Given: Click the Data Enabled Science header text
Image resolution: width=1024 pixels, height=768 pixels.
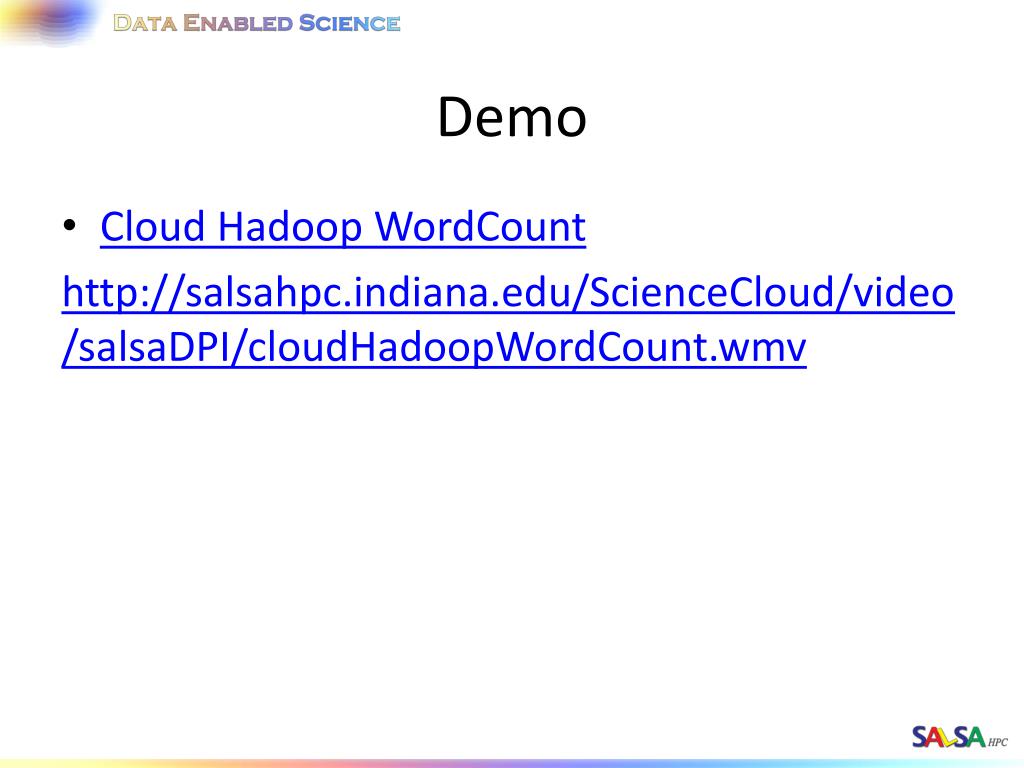Looking at the screenshot, I should pyautogui.click(x=257, y=24).
